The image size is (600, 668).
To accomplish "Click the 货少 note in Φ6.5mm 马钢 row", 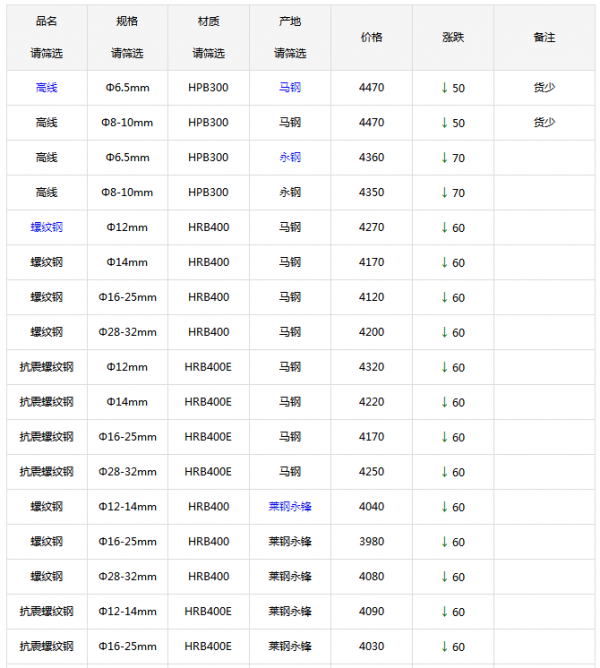I will point(544,88).
